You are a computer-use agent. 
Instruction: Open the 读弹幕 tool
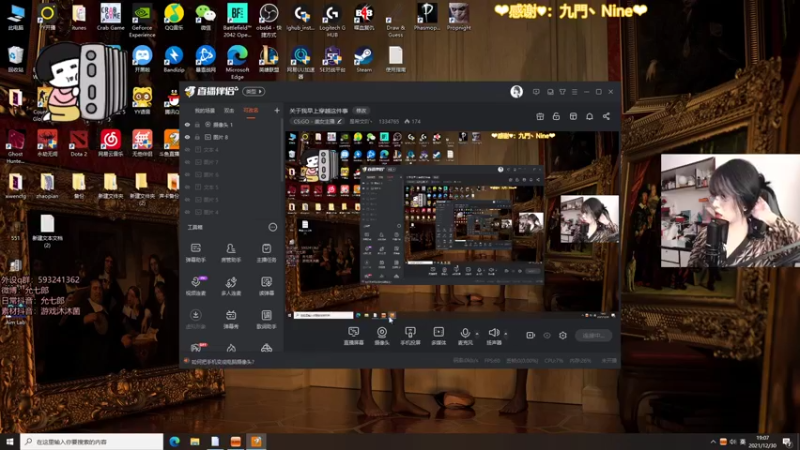pyautogui.click(x=266, y=286)
